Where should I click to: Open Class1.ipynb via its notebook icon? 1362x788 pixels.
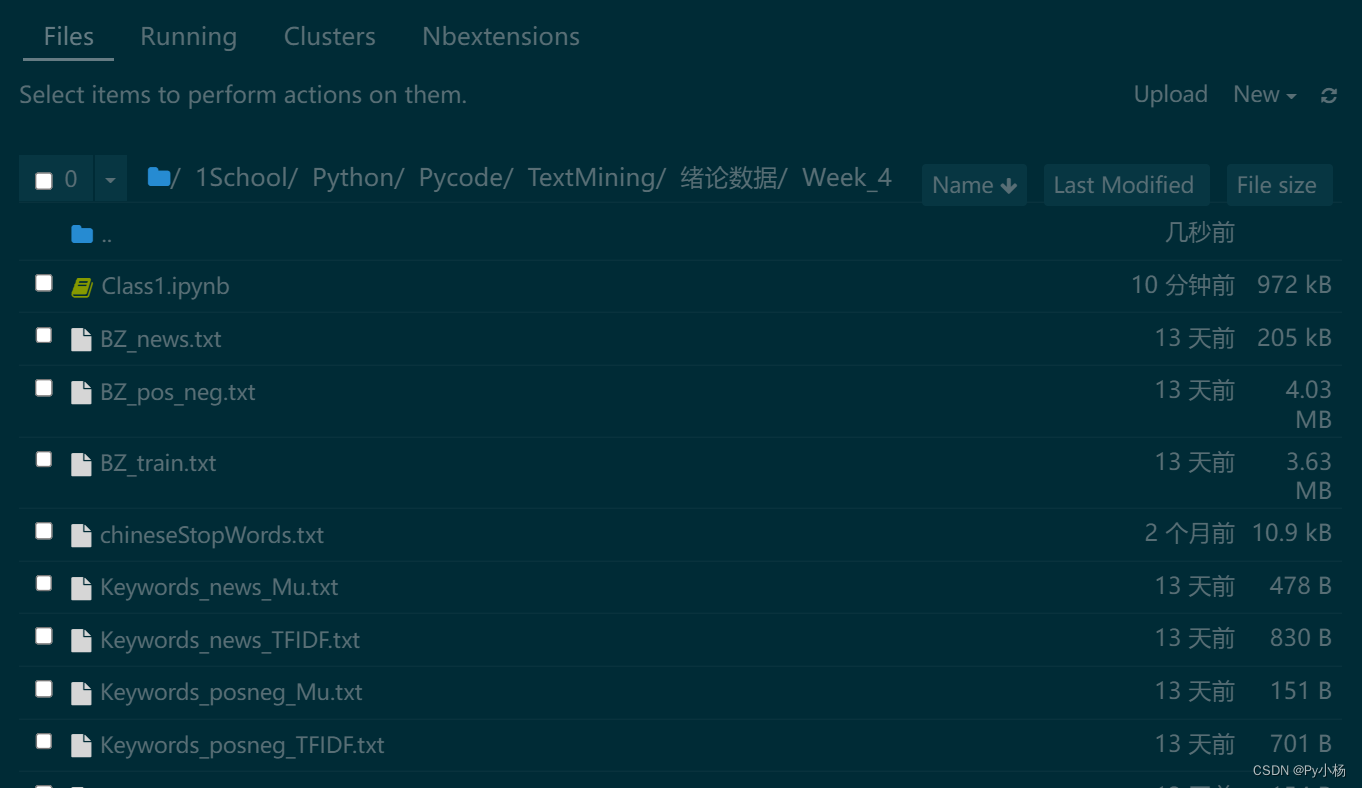(81, 286)
